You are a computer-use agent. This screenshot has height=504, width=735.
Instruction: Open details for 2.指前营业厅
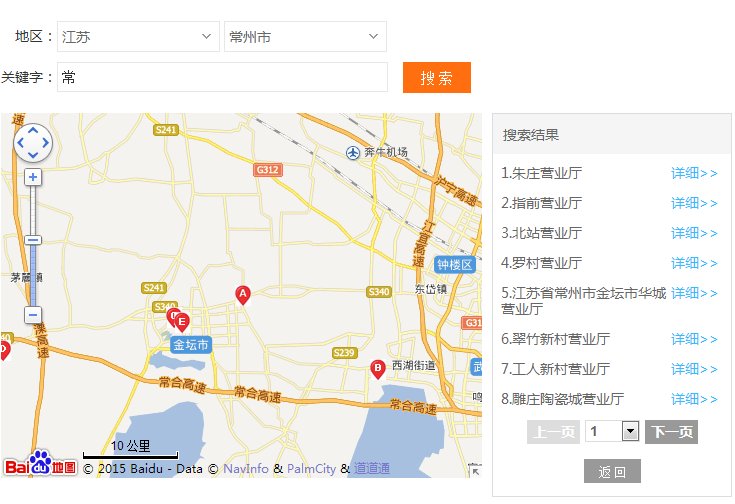tap(694, 203)
